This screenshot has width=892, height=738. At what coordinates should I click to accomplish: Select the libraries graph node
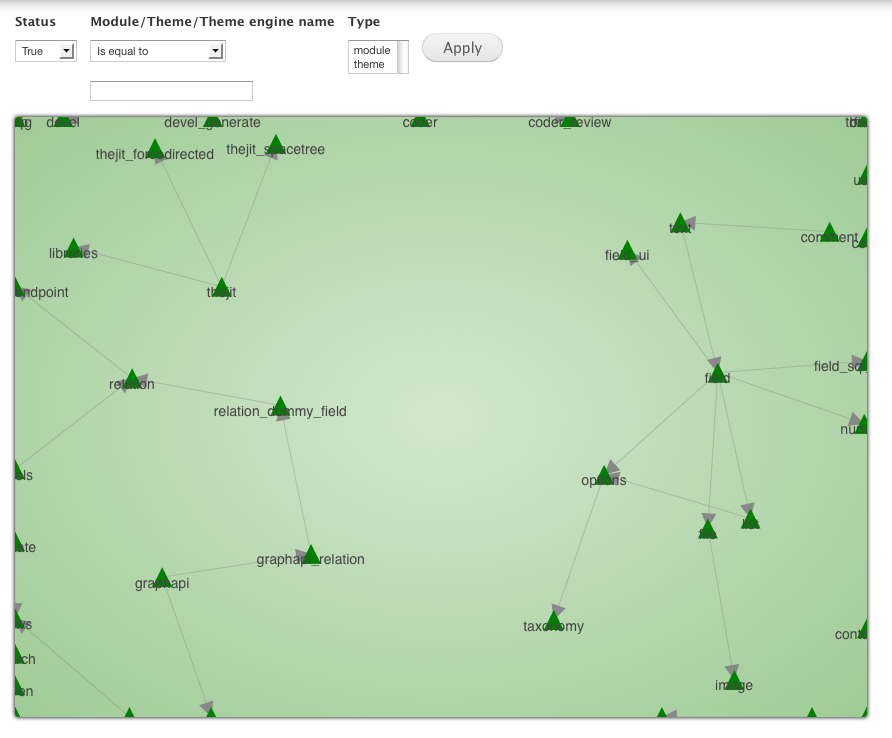pyautogui.click(x=73, y=249)
